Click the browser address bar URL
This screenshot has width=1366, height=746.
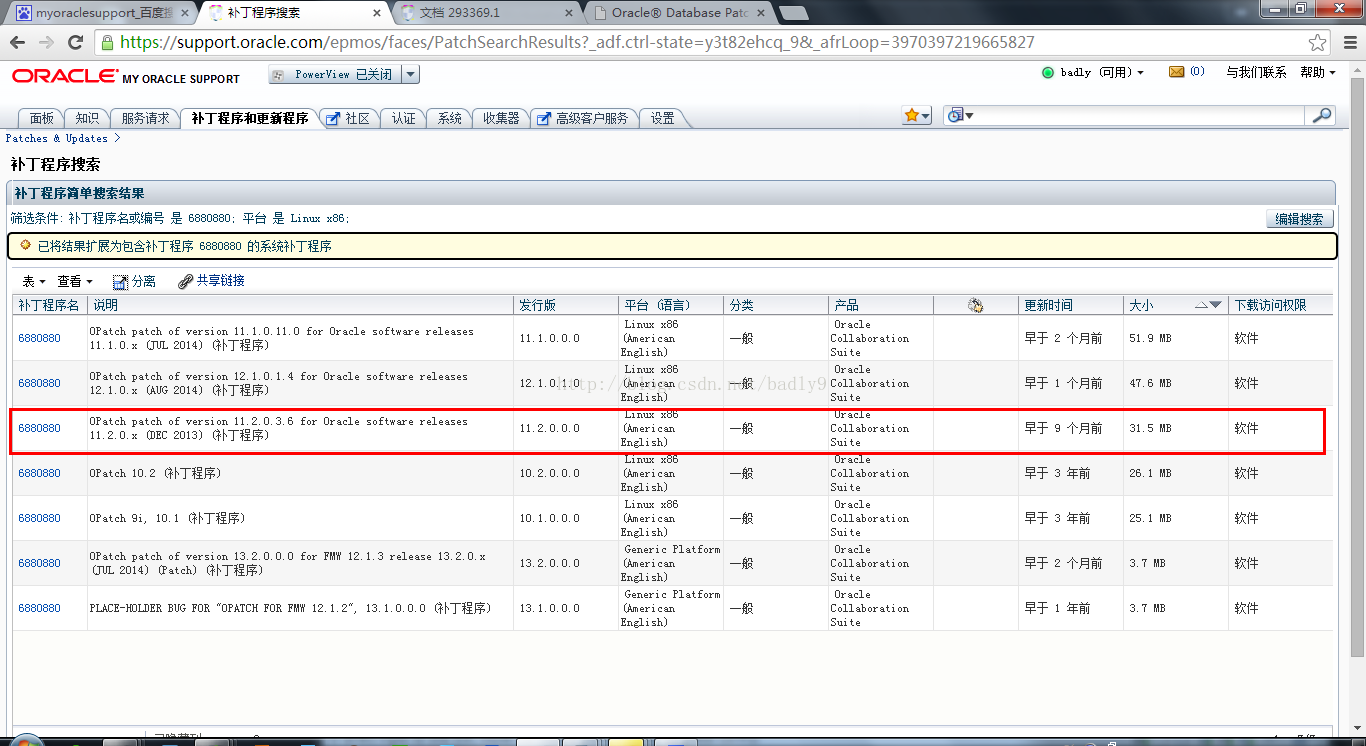tap(577, 43)
